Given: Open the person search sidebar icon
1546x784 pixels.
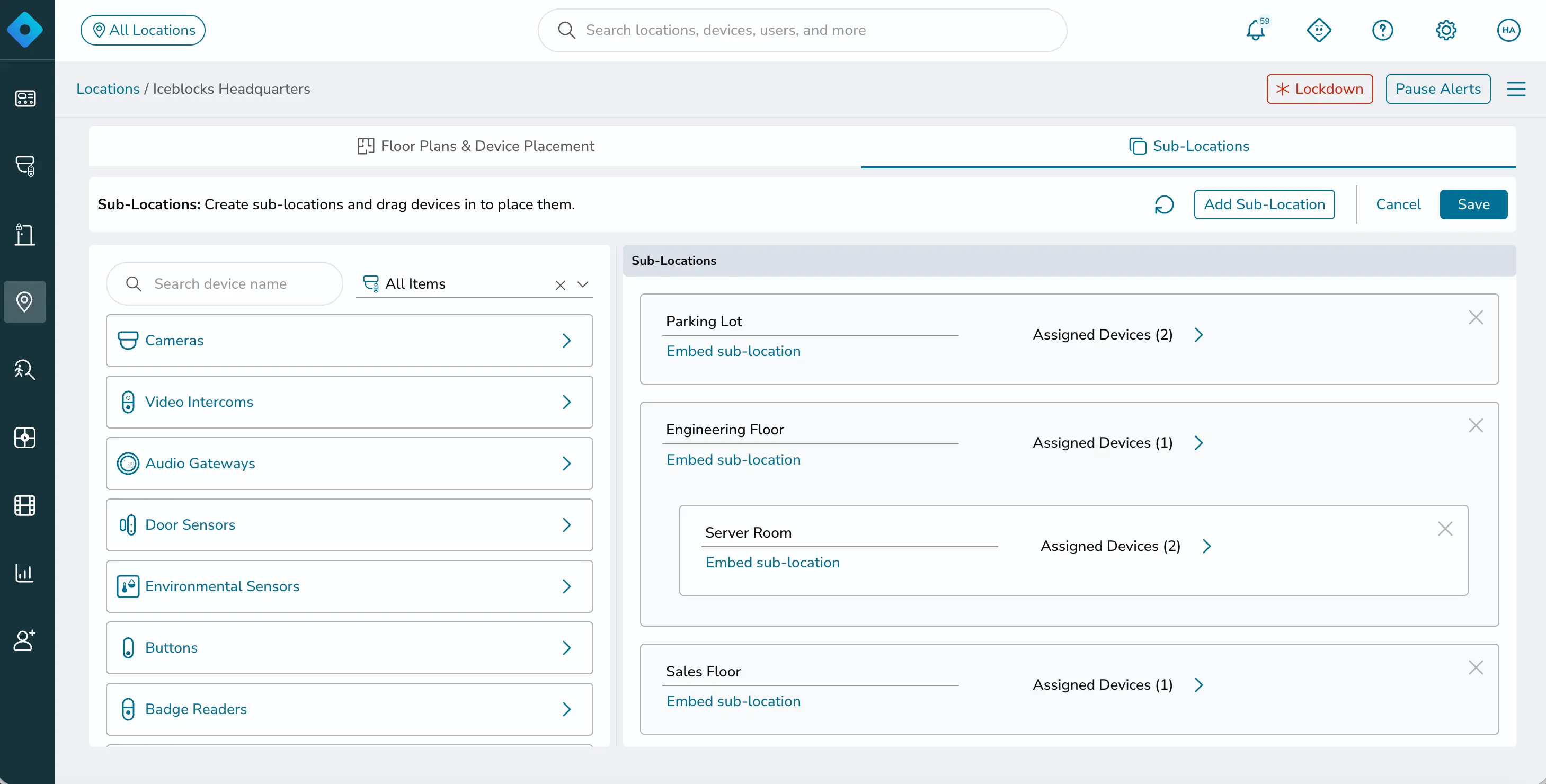Looking at the screenshot, I should pyautogui.click(x=24, y=370).
